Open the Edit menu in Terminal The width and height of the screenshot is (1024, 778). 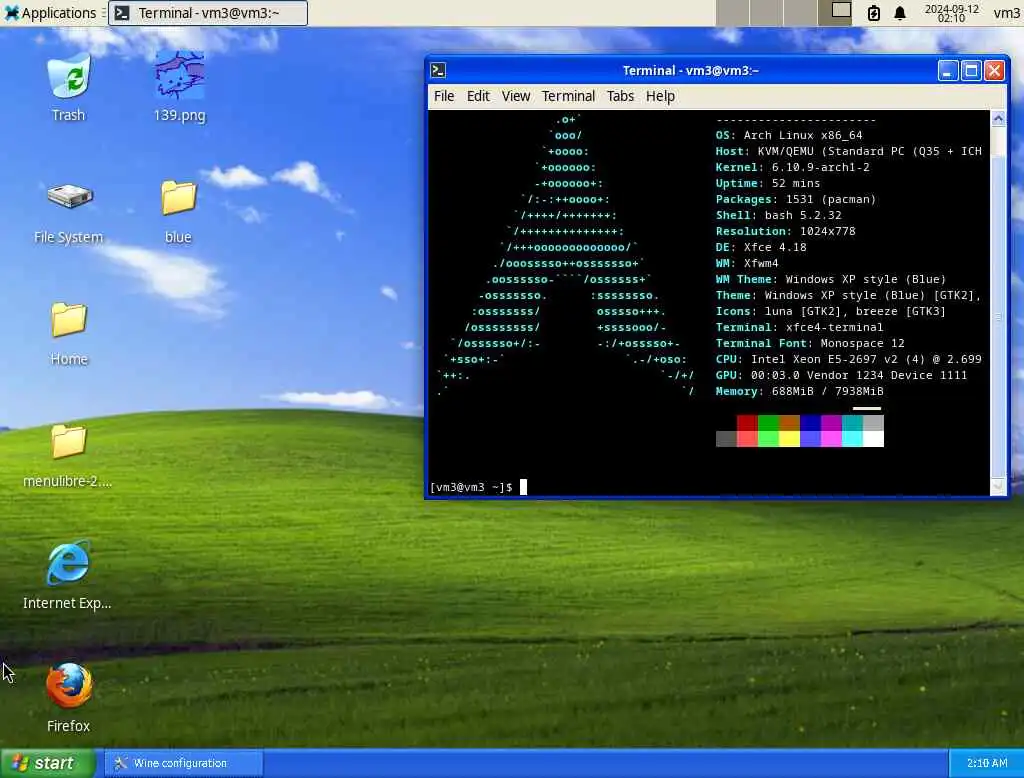(478, 96)
